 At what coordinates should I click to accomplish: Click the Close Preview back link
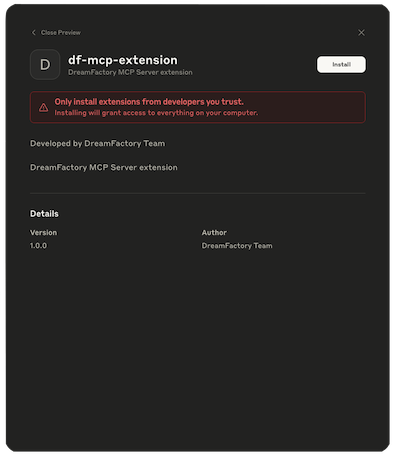(56, 32)
